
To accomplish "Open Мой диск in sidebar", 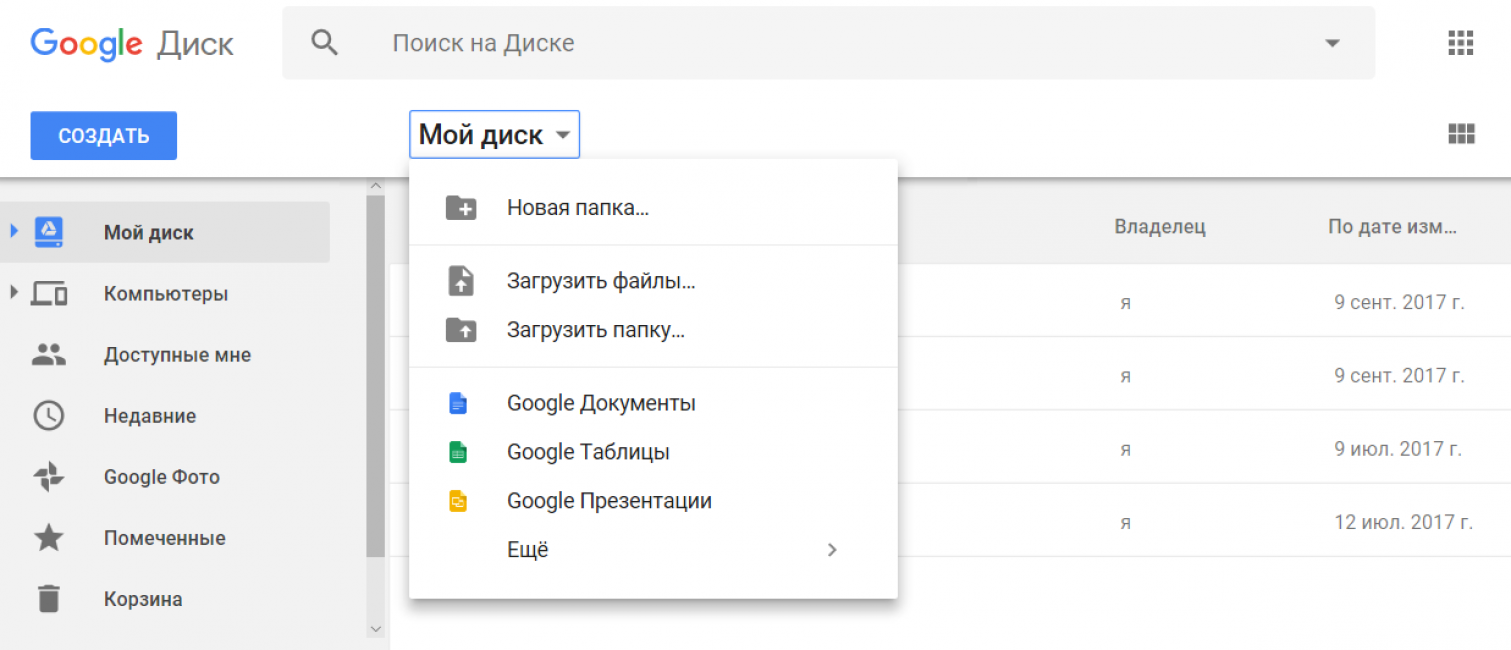I will [165, 232].
